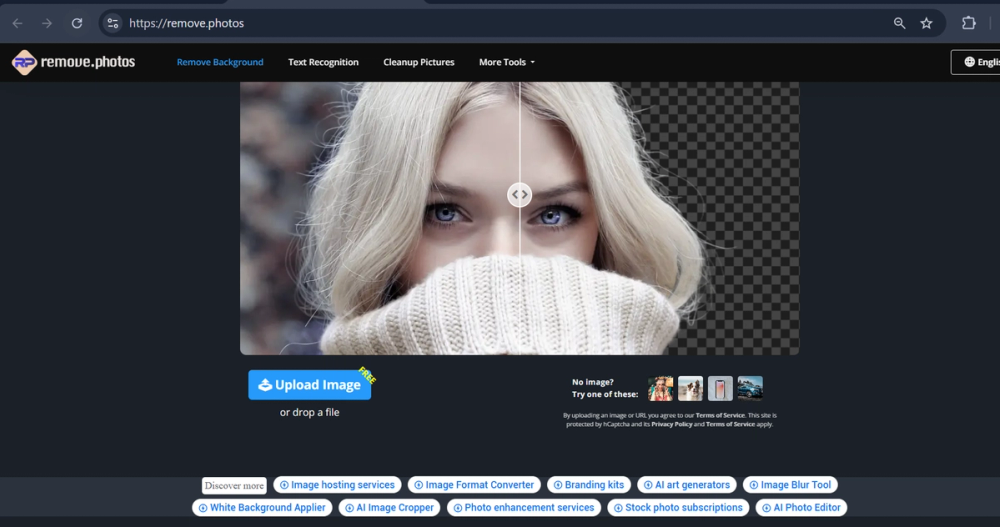
Task: Click the Discover more label
Action: (x=234, y=486)
